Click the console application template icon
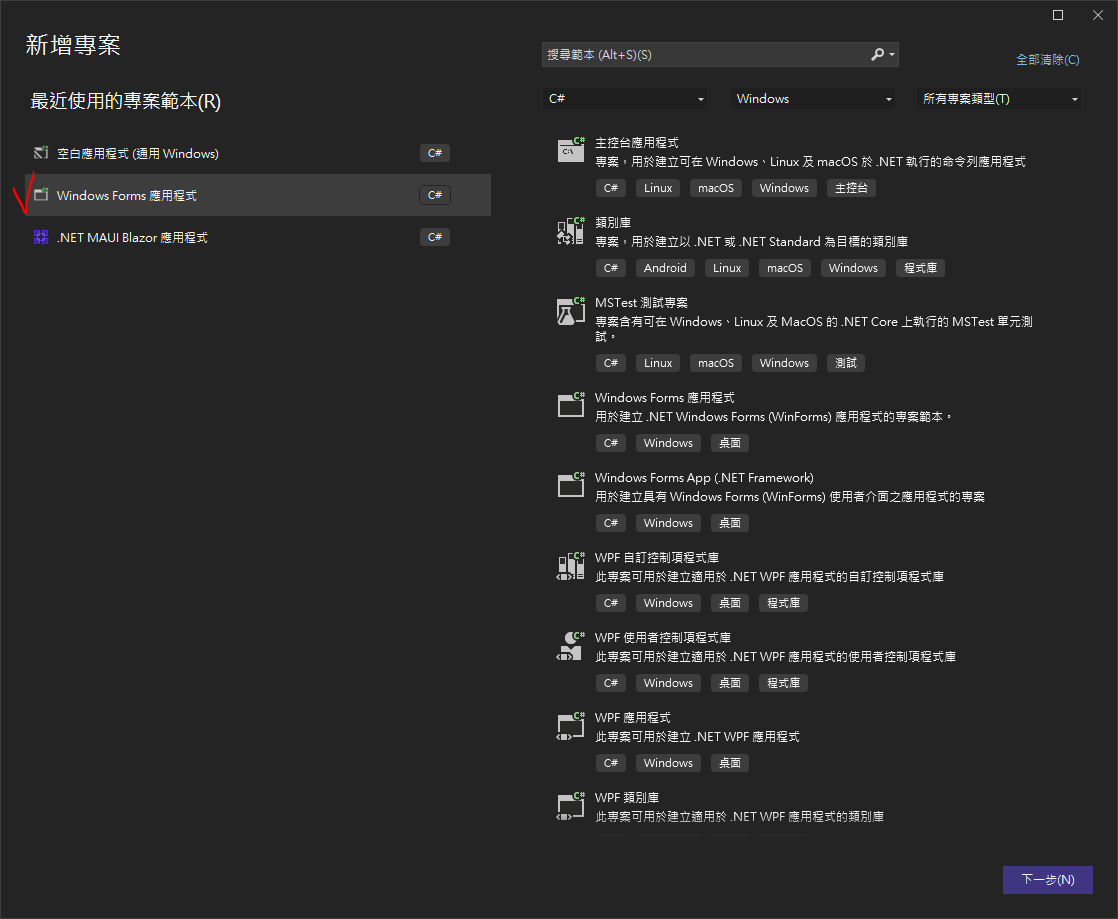 570,150
